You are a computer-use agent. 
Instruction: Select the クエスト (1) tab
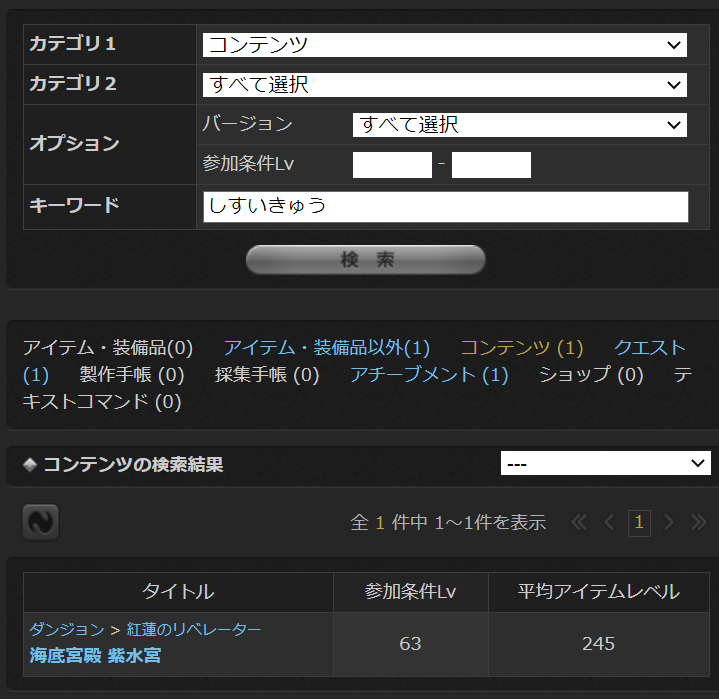click(649, 348)
